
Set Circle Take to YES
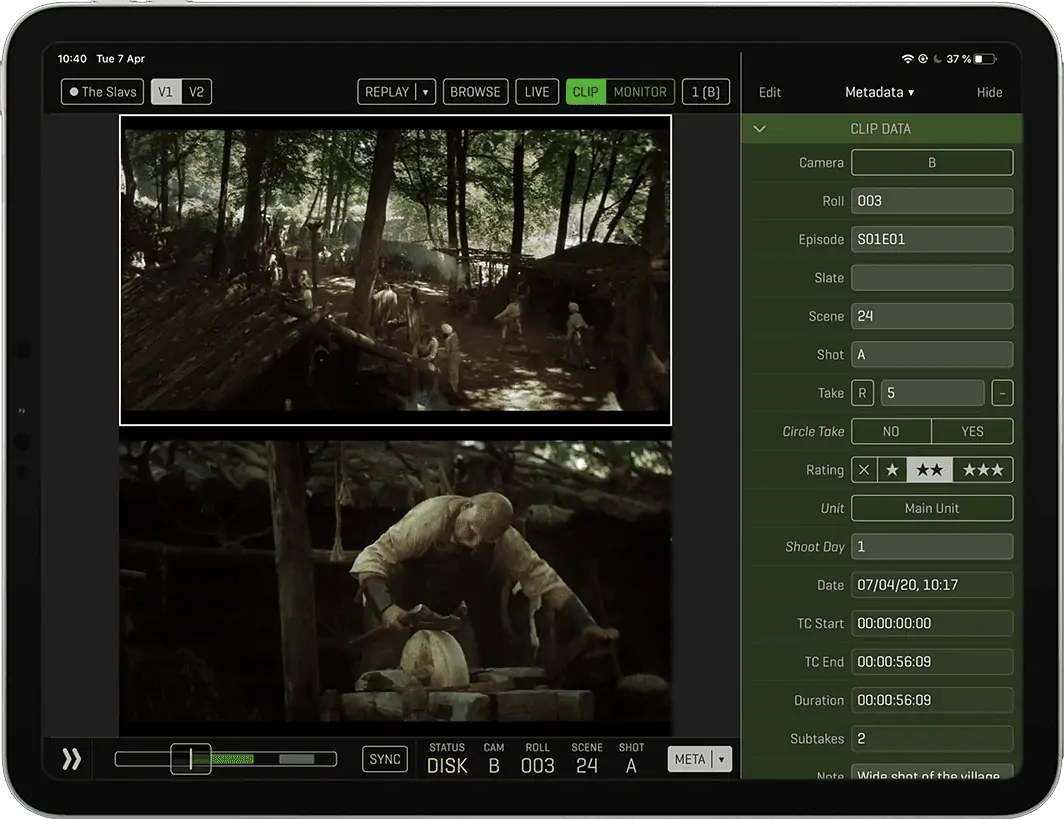pos(972,432)
